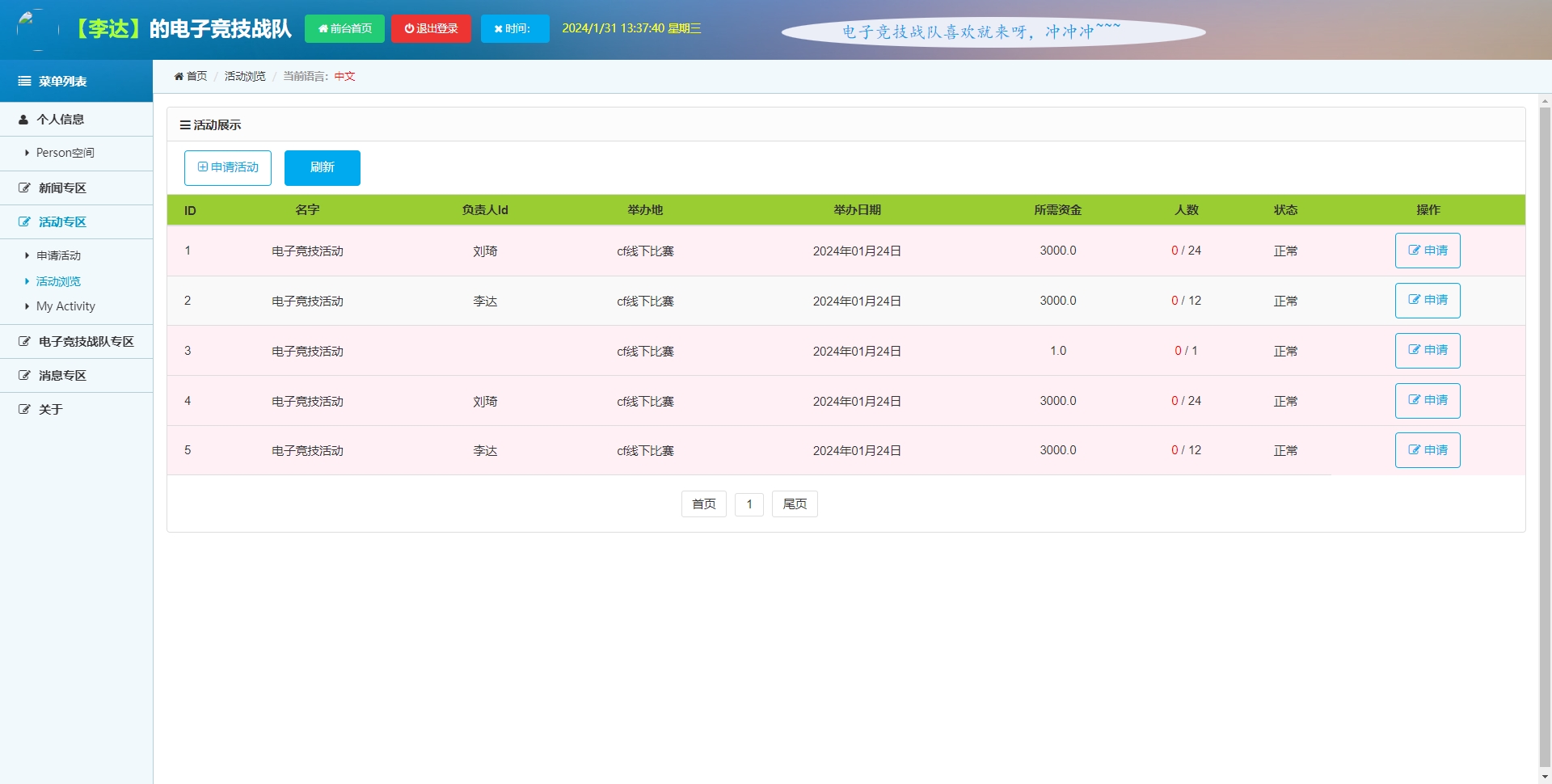Viewport: 1552px width, 784px height.
Task: Click the 负责人Id column header
Action: click(x=485, y=210)
